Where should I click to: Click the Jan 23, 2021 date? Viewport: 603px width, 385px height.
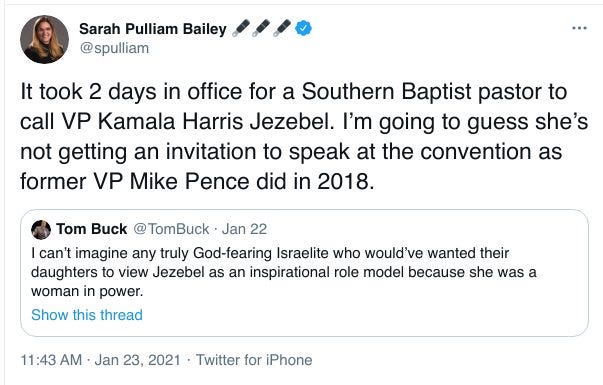137,360
